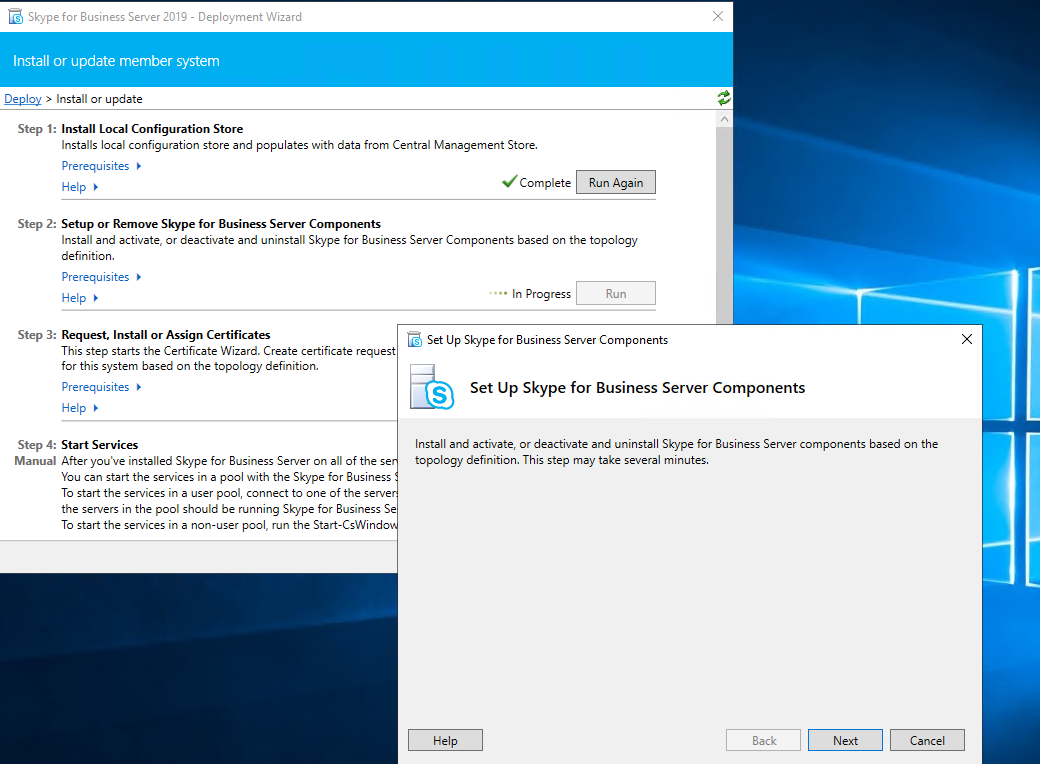The image size is (1040, 764).
Task: Open Help under Step 2
Action: [80, 298]
